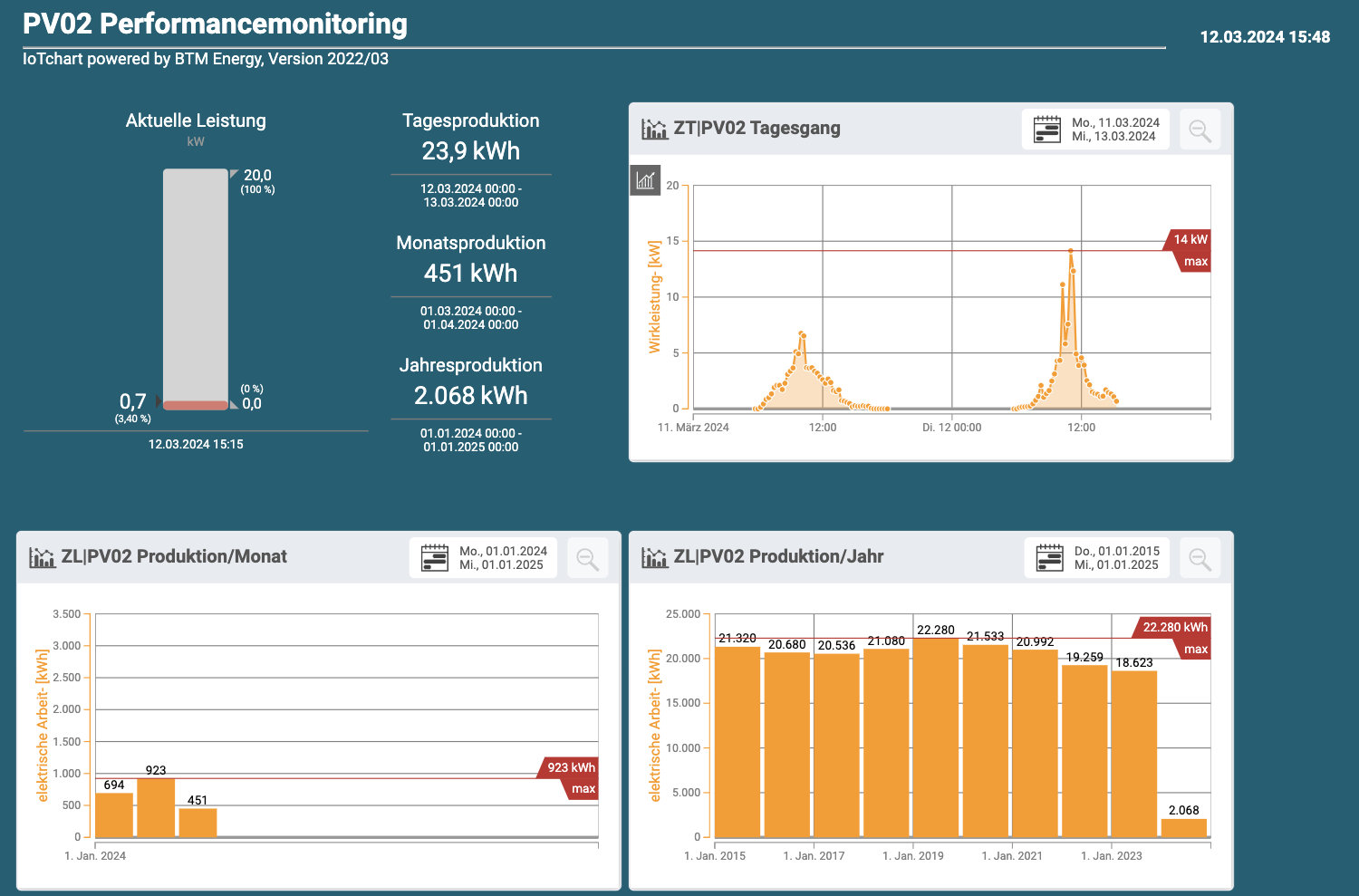The width and height of the screenshot is (1359, 896).
Task: Click the Jahresproduktion 2.068 kWh value
Action: 470,396
